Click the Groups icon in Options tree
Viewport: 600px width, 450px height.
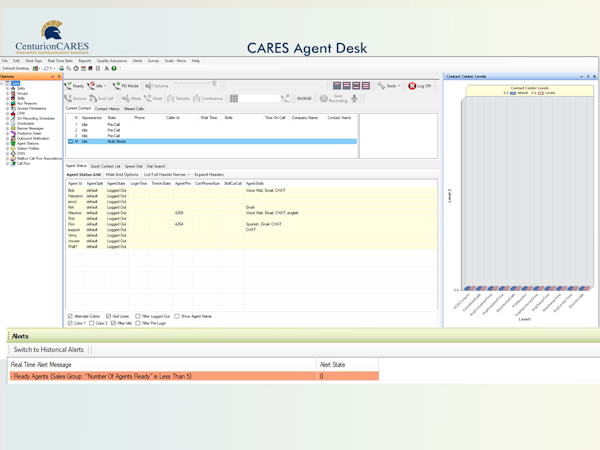[13, 93]
